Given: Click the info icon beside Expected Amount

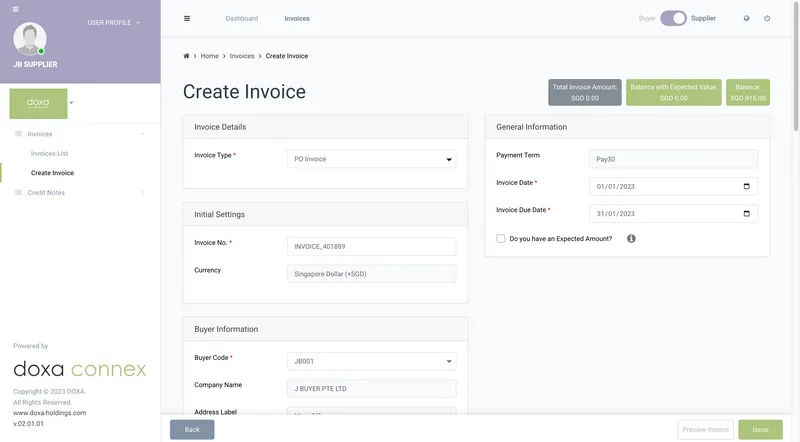Looking at the screenshot, I should pyautogui.click(x=631, y=239).
